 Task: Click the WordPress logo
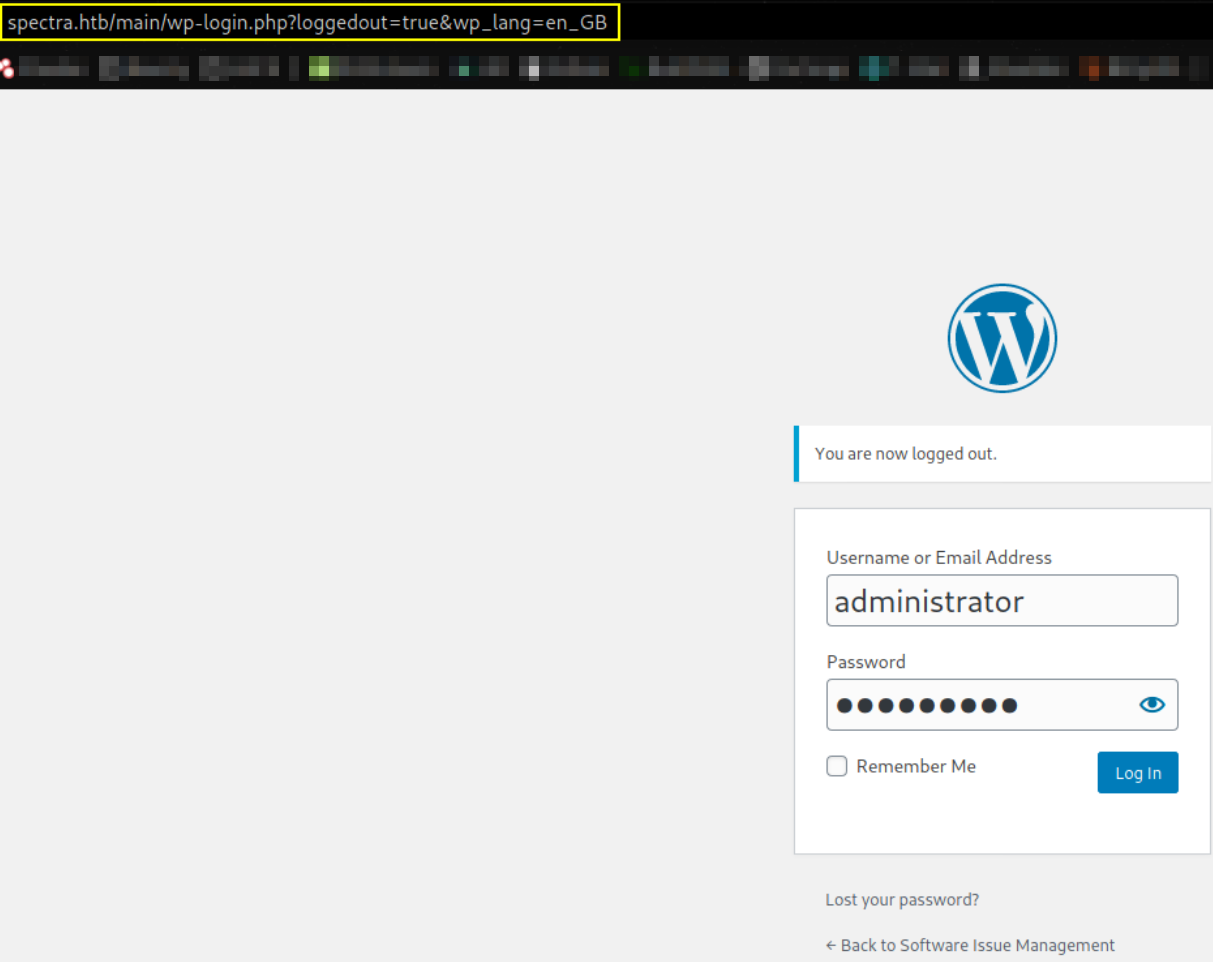coord(1002,338)
